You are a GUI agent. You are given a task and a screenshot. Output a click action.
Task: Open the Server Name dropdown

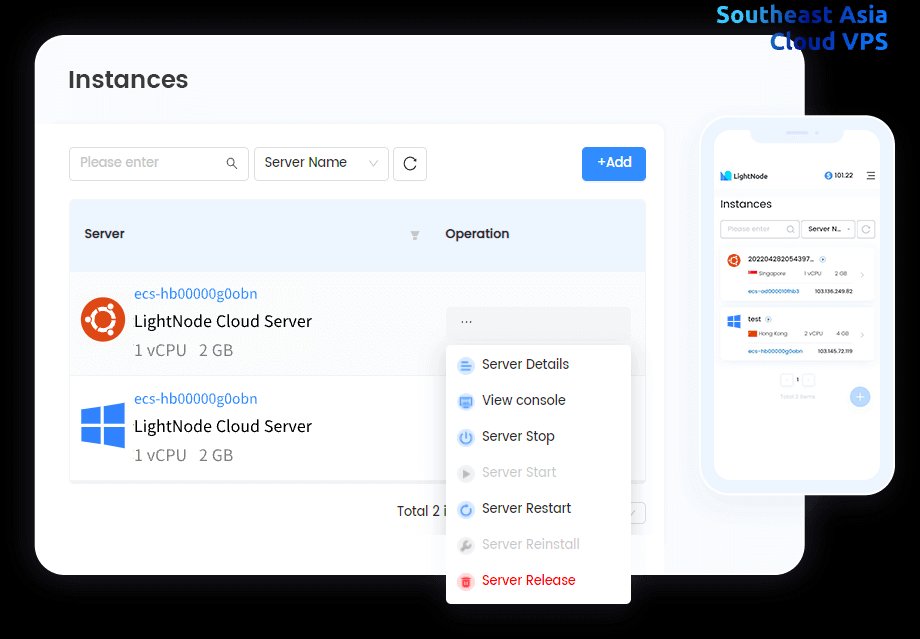[321, 163]
